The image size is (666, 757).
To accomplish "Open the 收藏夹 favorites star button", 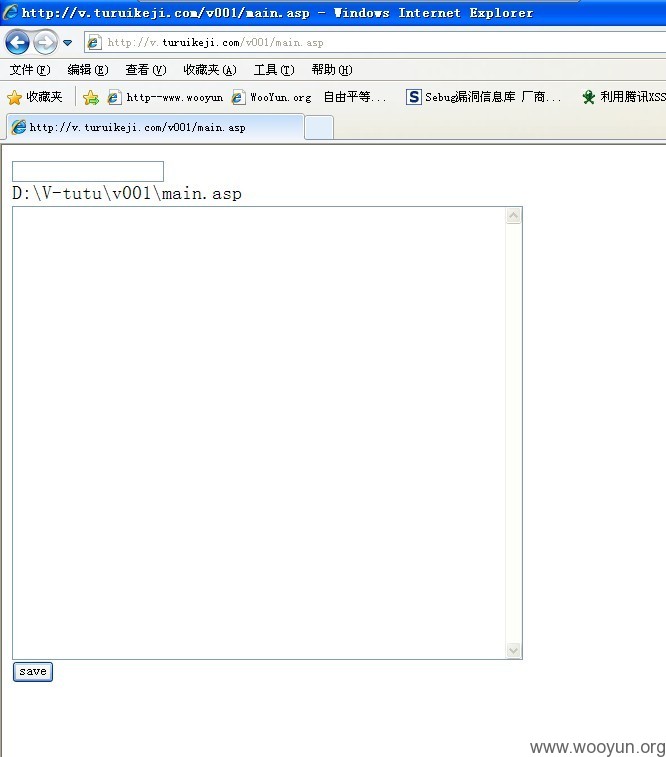I will pos(35,97).
